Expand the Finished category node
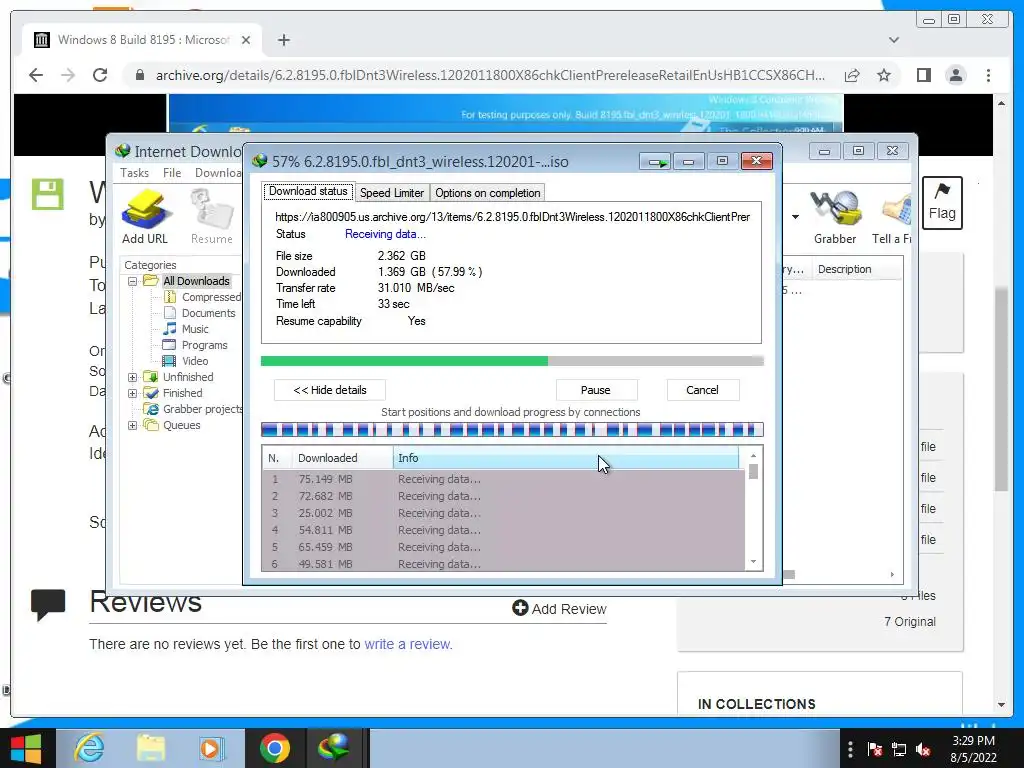This screenshot has width=1024, height=768. point(133,393)
